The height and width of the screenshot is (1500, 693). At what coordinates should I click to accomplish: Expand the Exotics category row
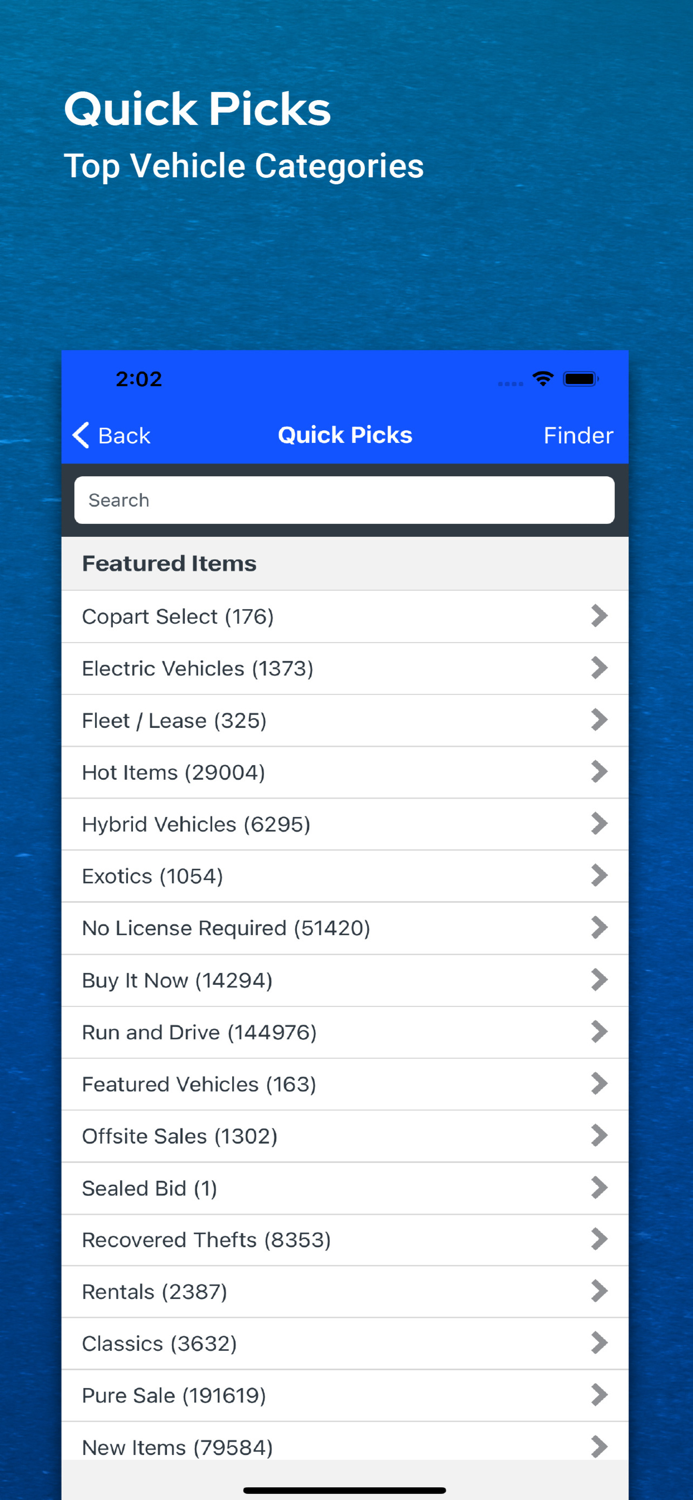tap(345, 876)
